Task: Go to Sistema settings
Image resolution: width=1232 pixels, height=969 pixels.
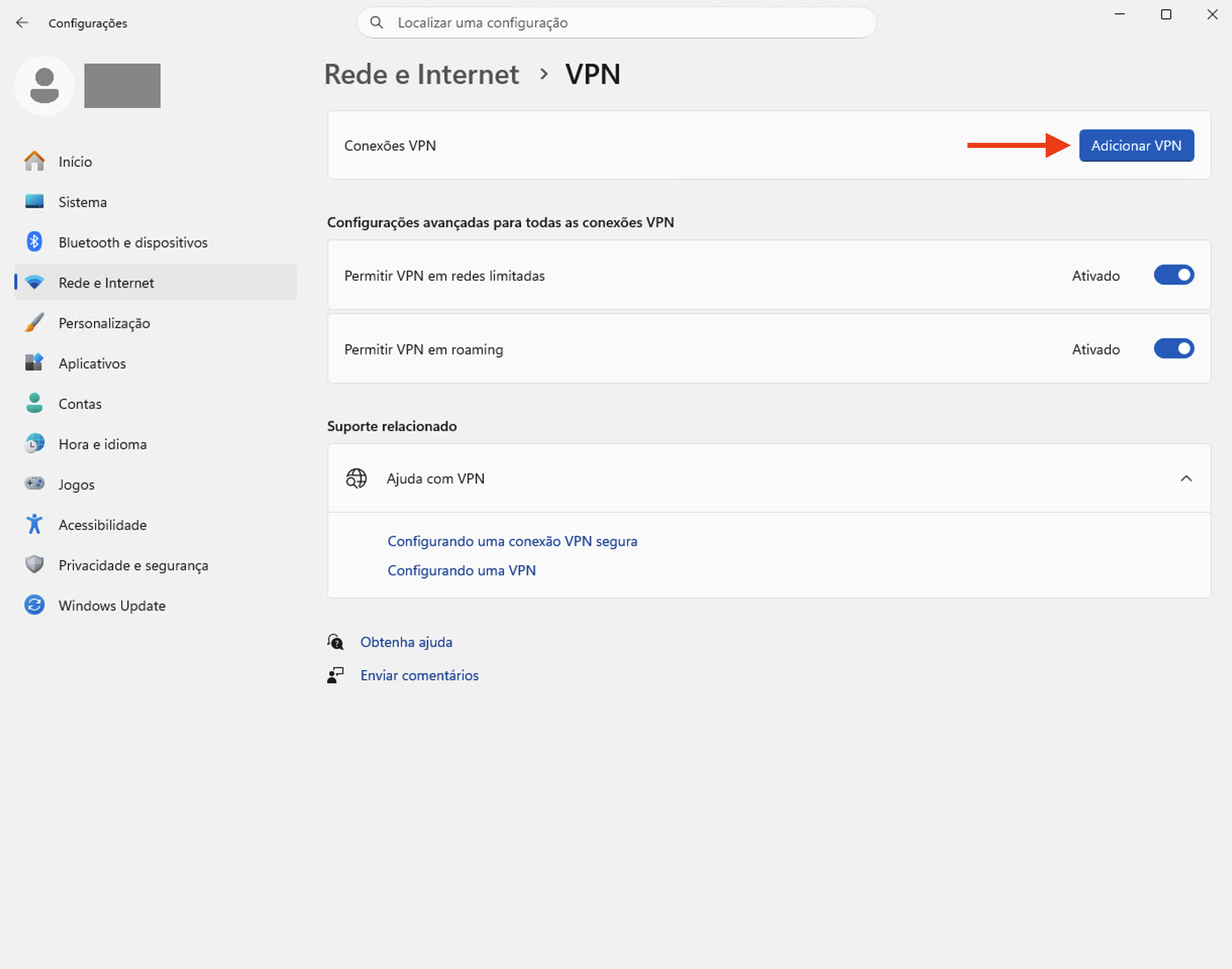Action: point(156,201)
